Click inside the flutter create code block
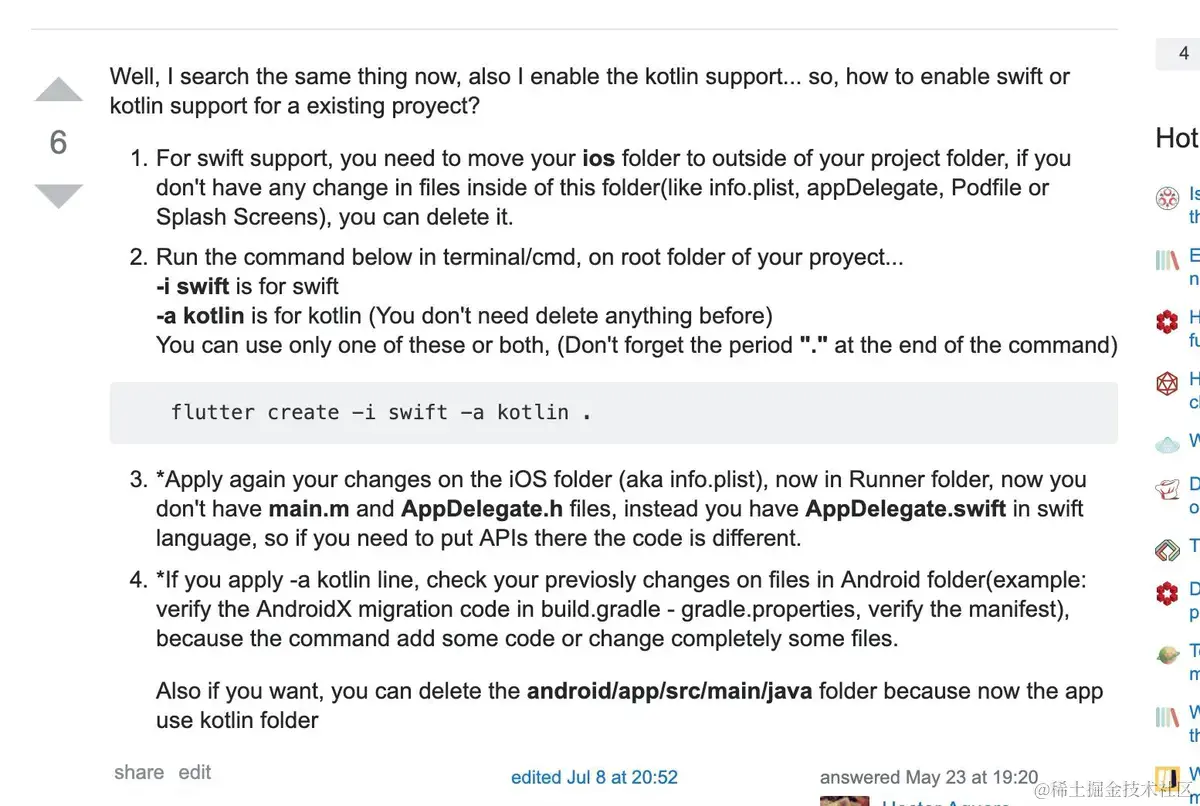 612,413
